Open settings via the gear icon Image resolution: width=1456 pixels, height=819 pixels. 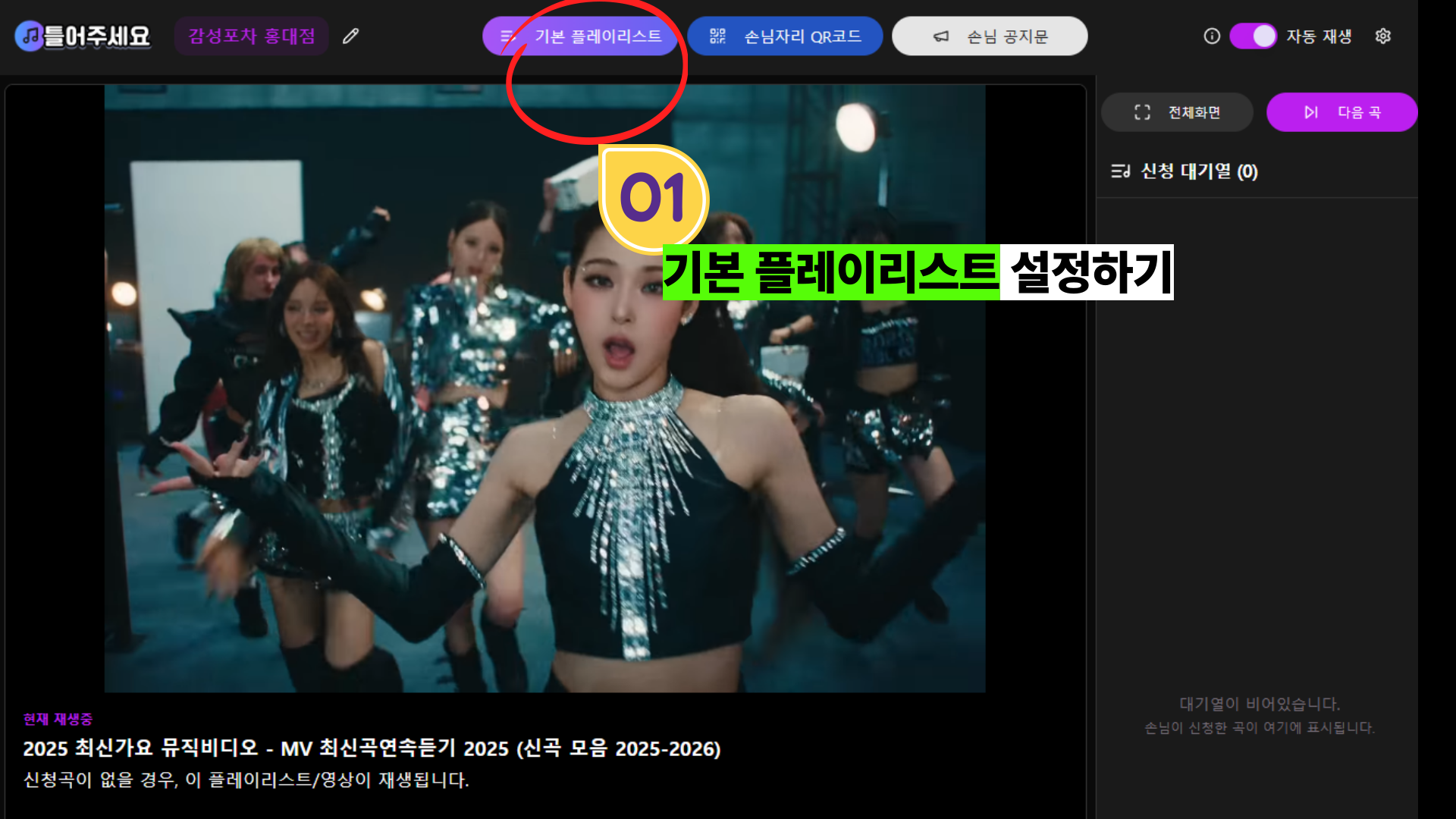coord(1382,36)
